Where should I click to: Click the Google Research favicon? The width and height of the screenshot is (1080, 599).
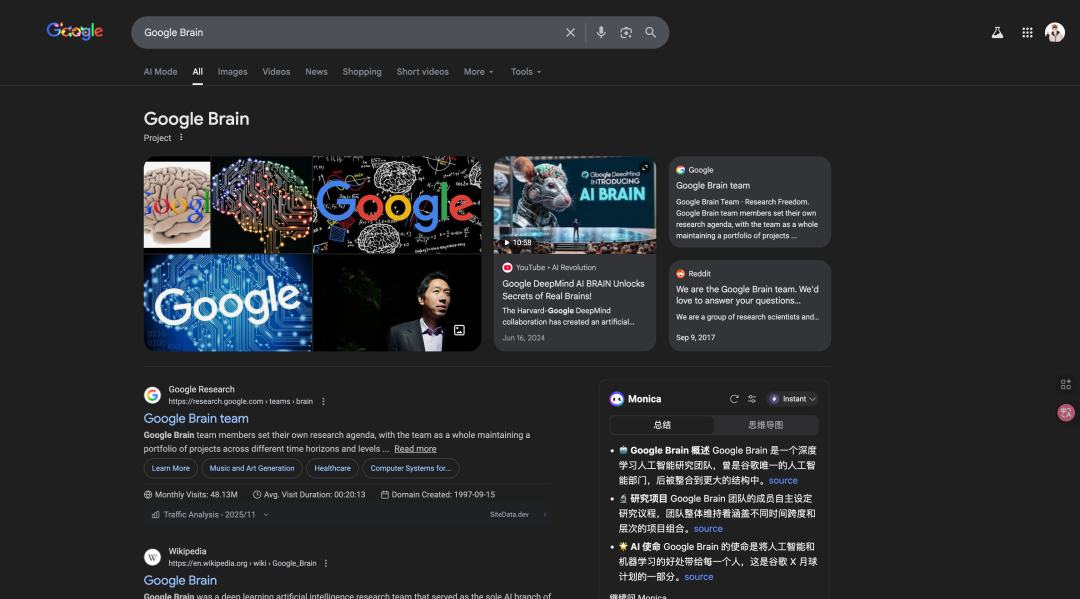coord(152,395)
